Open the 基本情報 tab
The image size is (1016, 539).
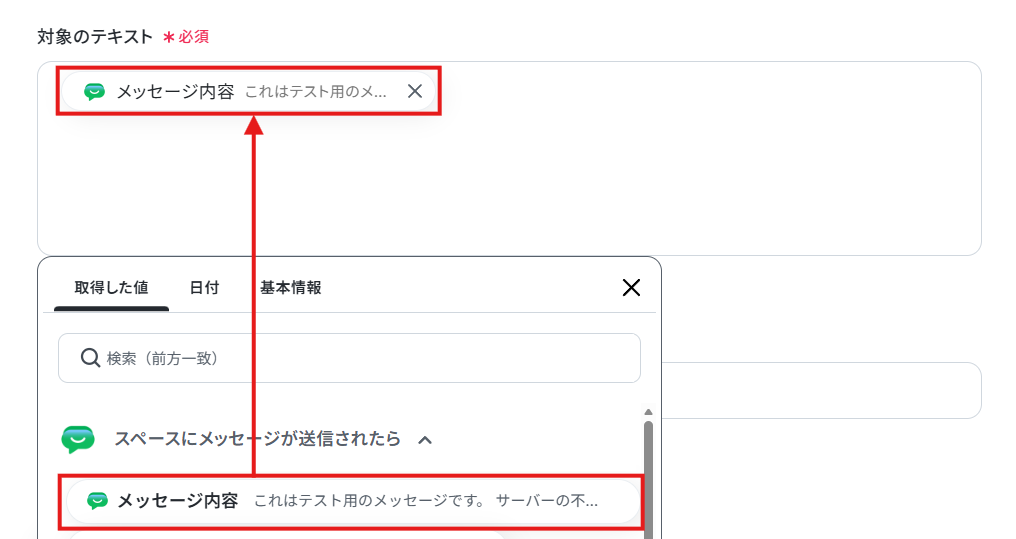pyautogui.click(x=291, y=288)
